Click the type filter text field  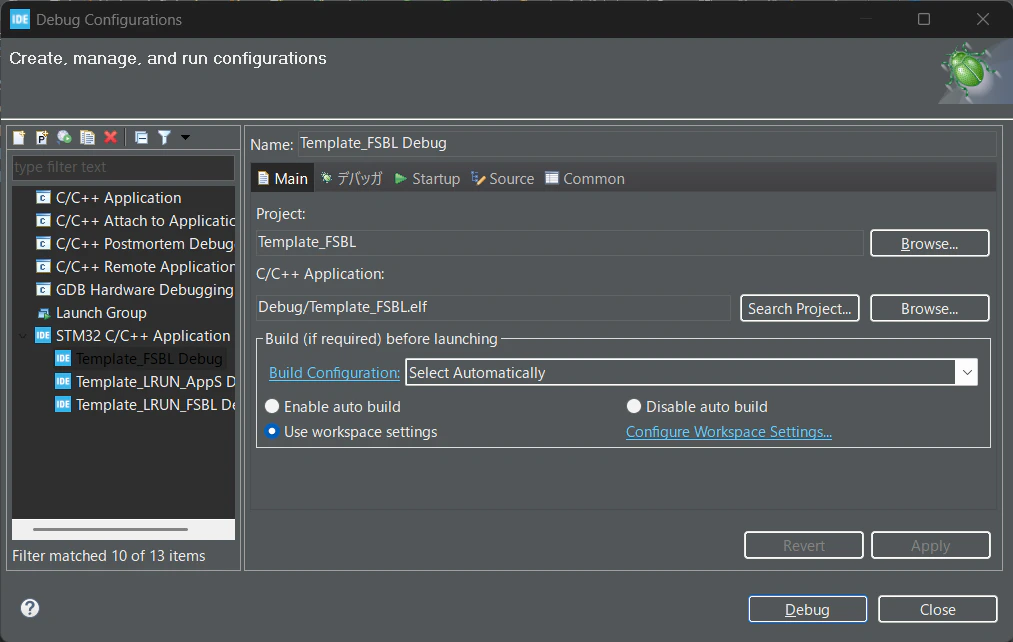[x=123, y=167]
